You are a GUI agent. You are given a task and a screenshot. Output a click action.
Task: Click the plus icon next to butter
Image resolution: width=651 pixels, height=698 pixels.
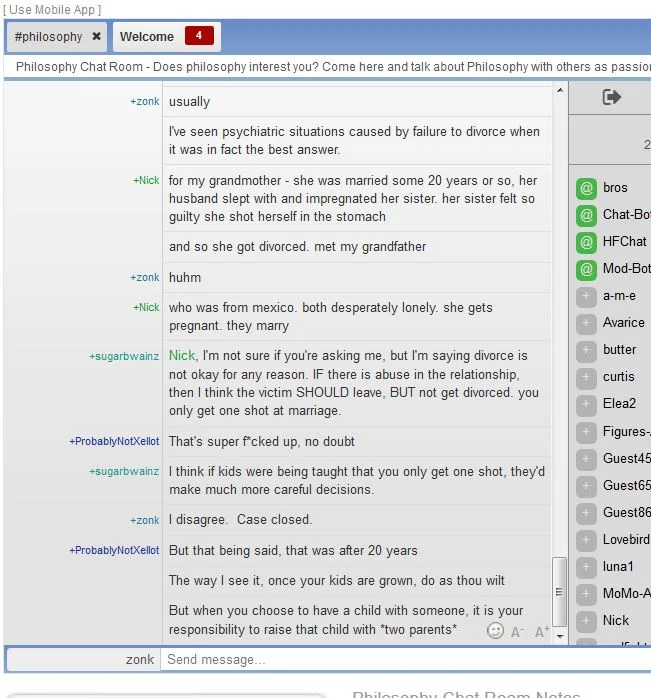coord(586,351)
